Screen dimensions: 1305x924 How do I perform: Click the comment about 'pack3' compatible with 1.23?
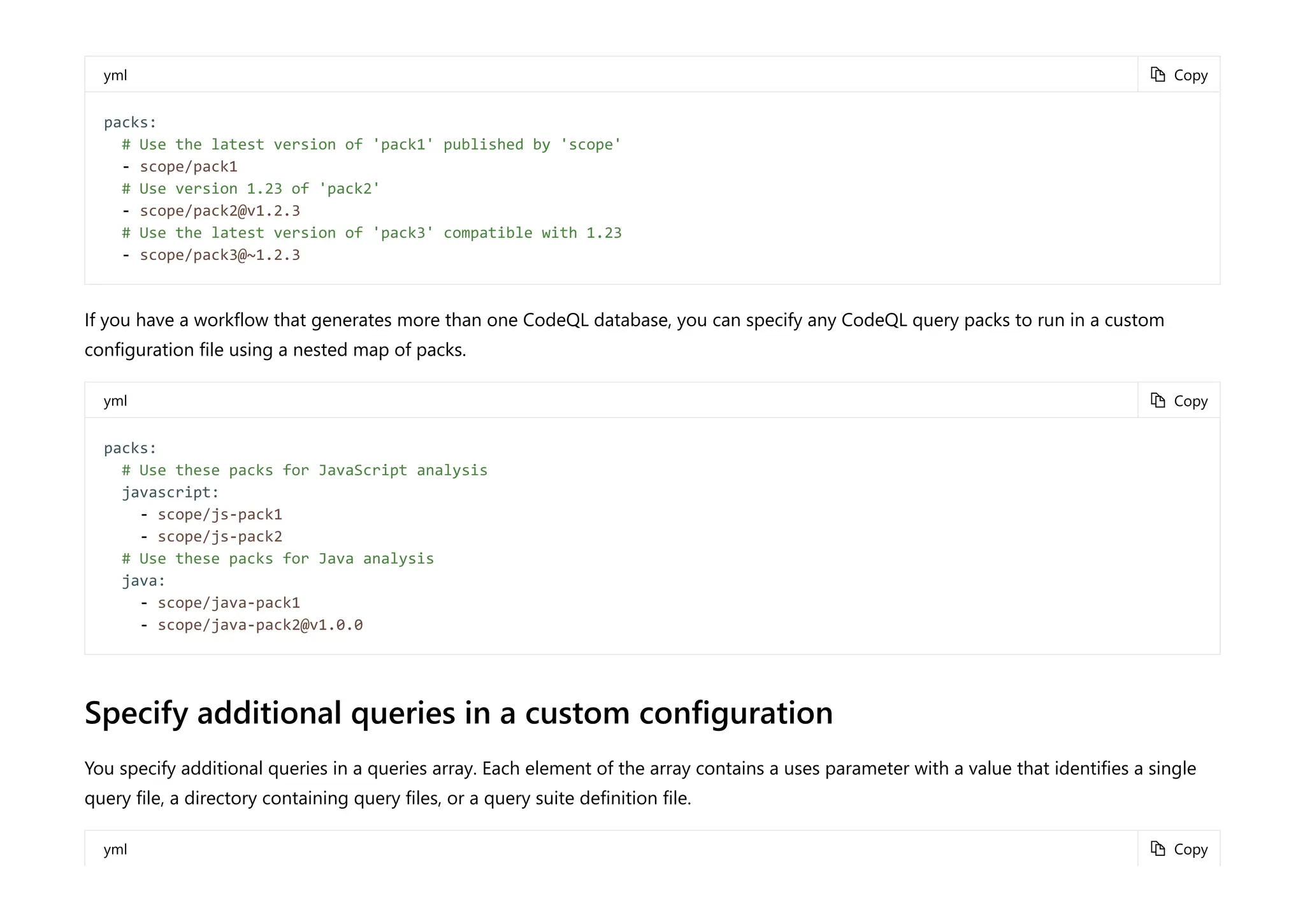click(371, 233)
